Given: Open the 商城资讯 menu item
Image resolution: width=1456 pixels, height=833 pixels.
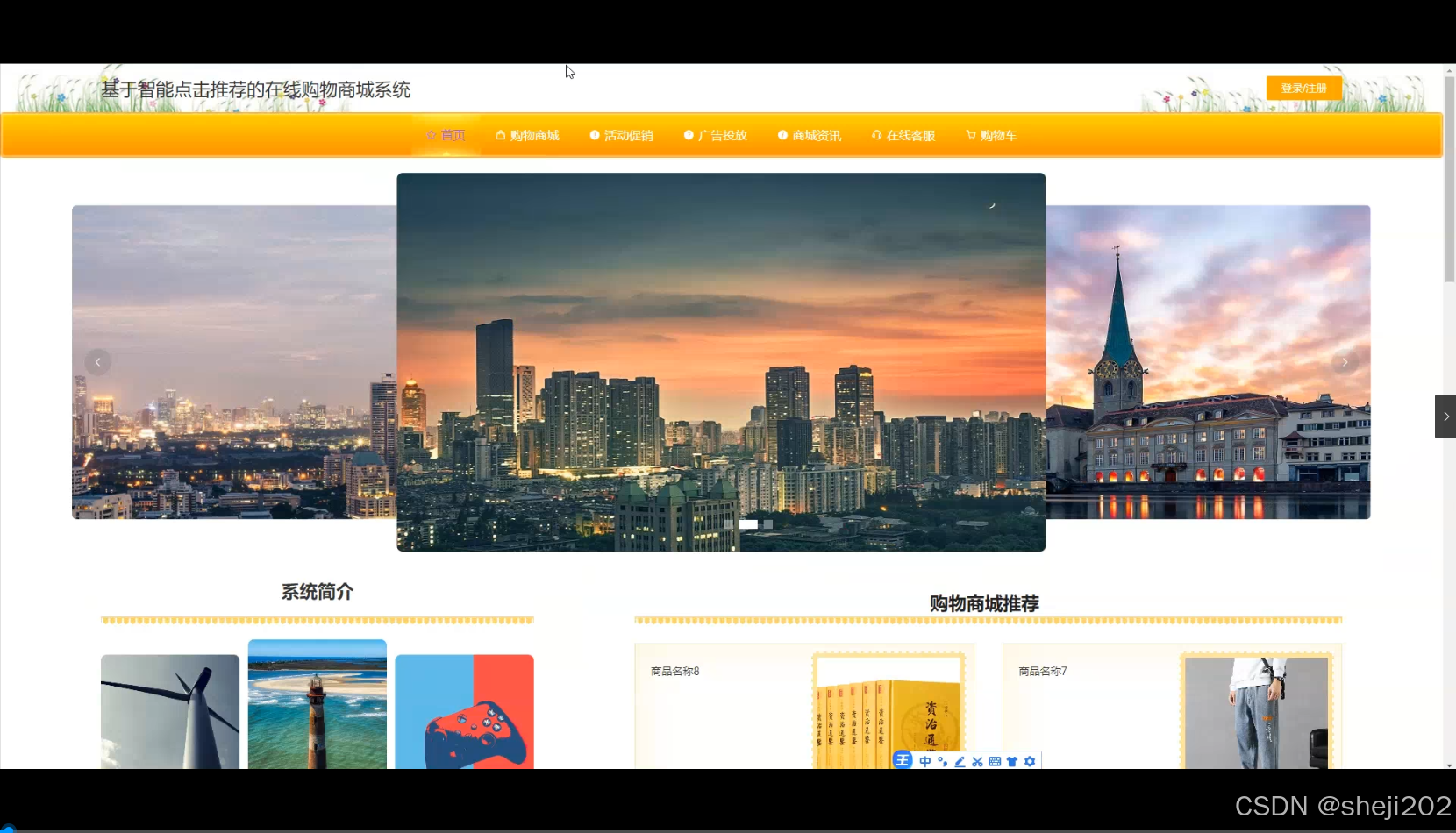Looking at the screenshot, I should (809, 135).
